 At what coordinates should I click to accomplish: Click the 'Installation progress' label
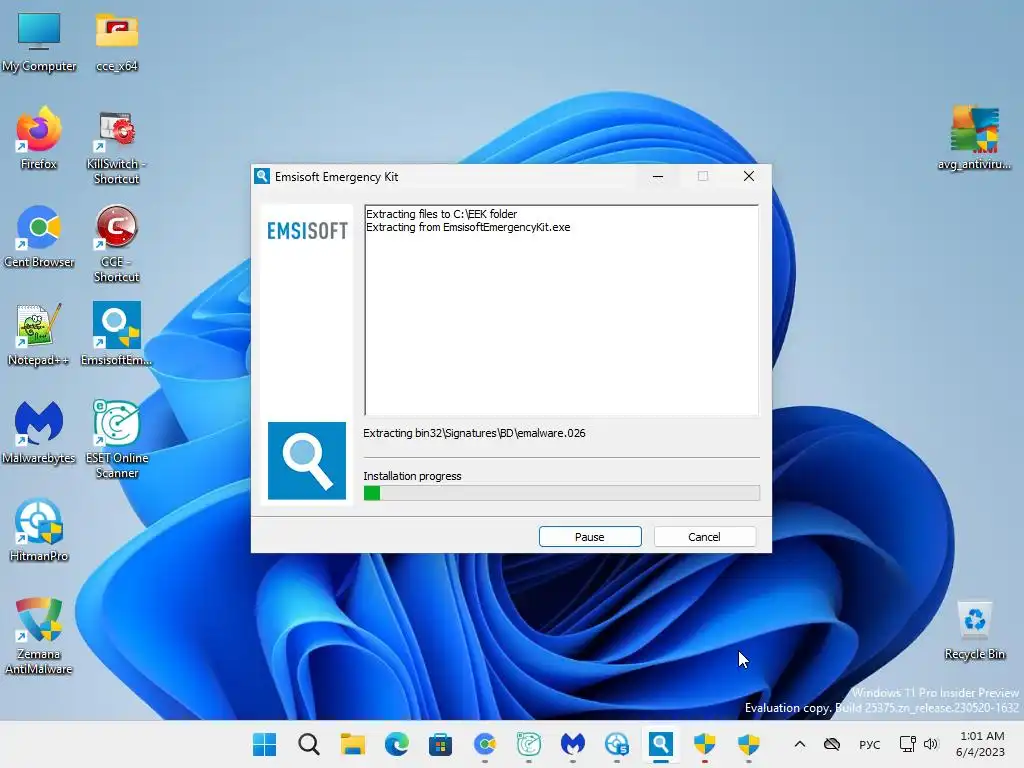click(x=412, y=476)
